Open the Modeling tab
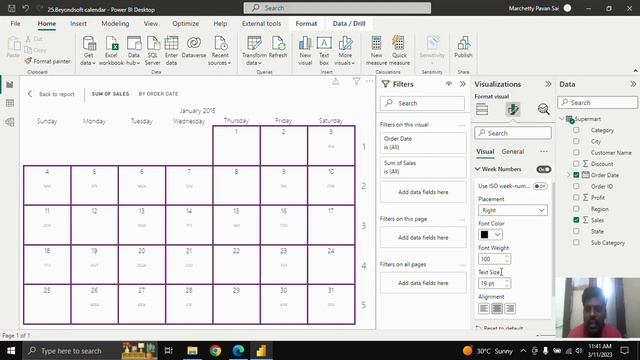Image resolution: width=640 pixels, height=360 pixels. [x=115, y=24]
